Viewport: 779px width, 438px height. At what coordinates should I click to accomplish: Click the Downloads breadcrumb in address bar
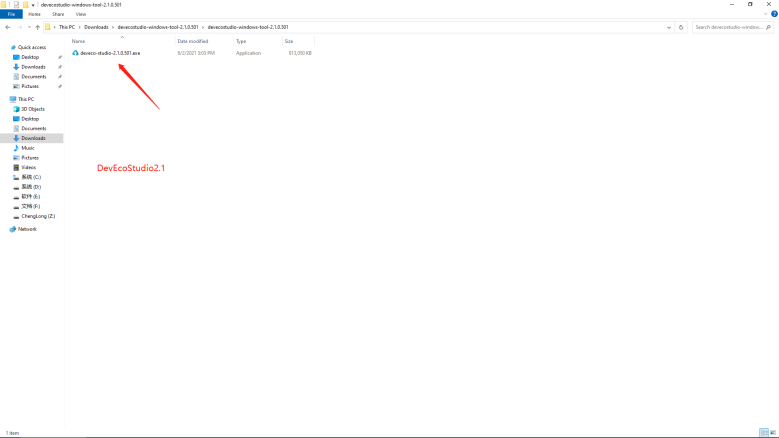pos(96,27)
